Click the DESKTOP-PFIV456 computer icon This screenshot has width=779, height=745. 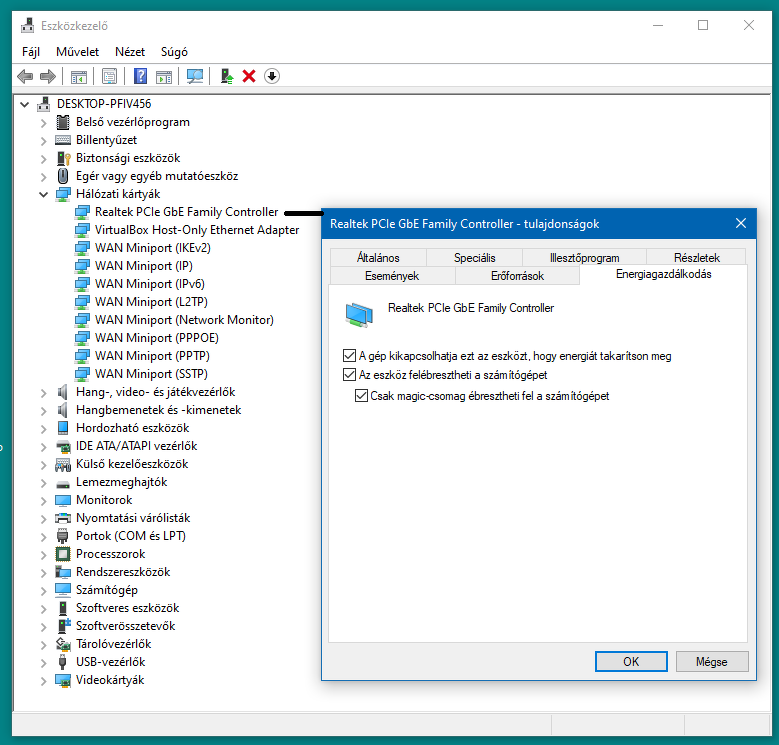[44, 104]
